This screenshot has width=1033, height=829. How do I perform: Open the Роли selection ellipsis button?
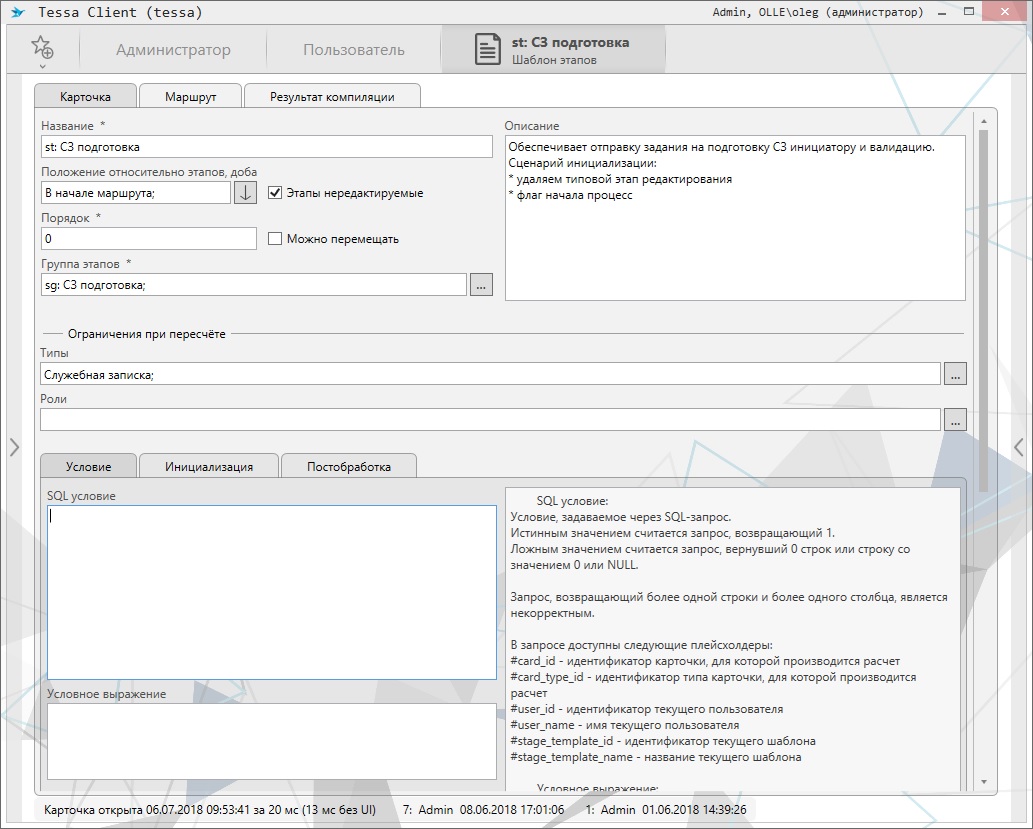955,420
